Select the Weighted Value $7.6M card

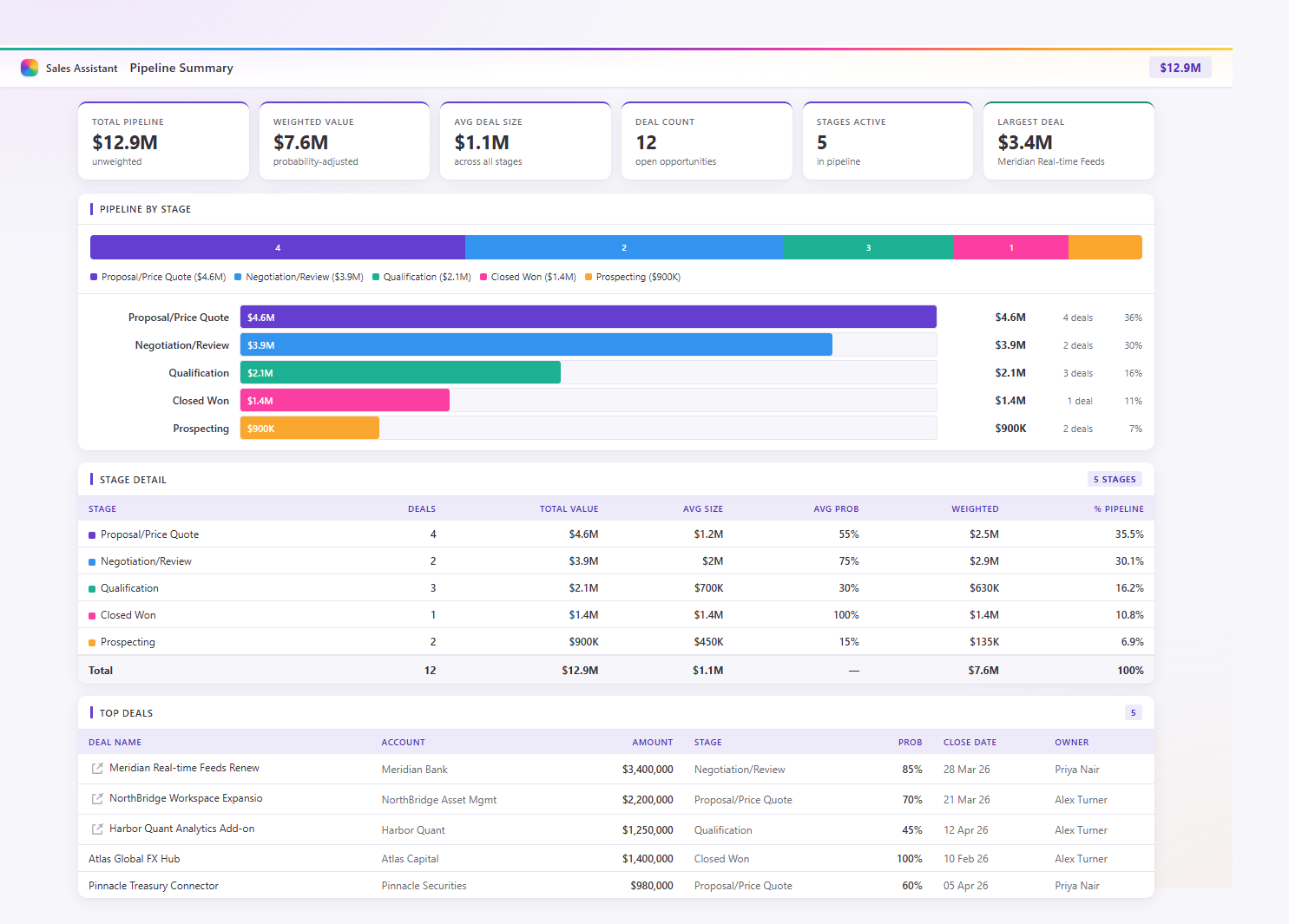point(345,141)
